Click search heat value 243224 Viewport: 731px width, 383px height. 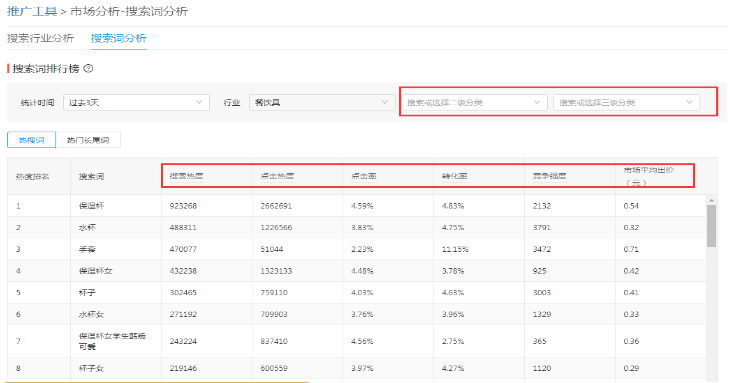click(x=183, y=342)
